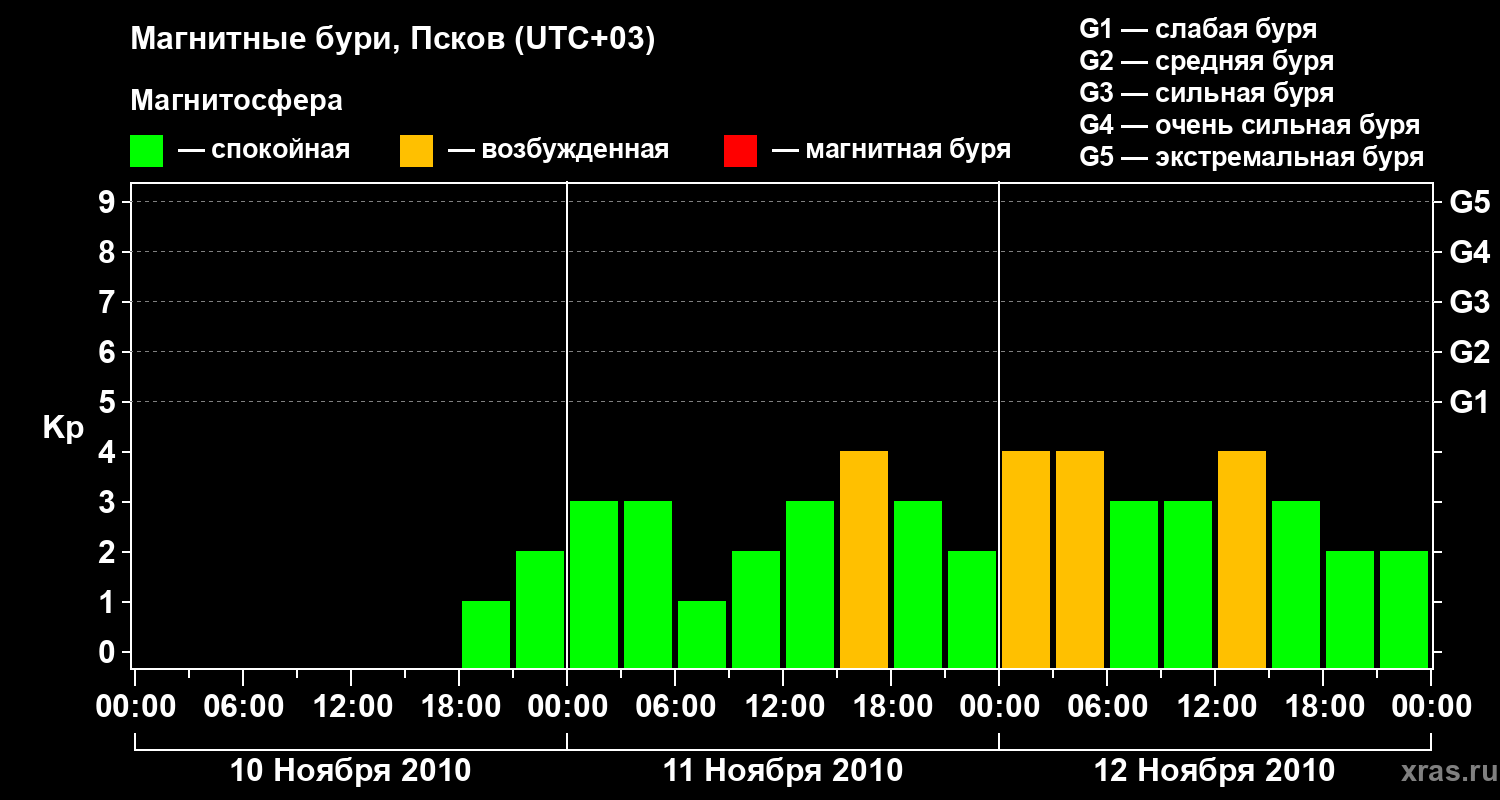Click the first orange bar after midnight 12 November

(1026, 559)
